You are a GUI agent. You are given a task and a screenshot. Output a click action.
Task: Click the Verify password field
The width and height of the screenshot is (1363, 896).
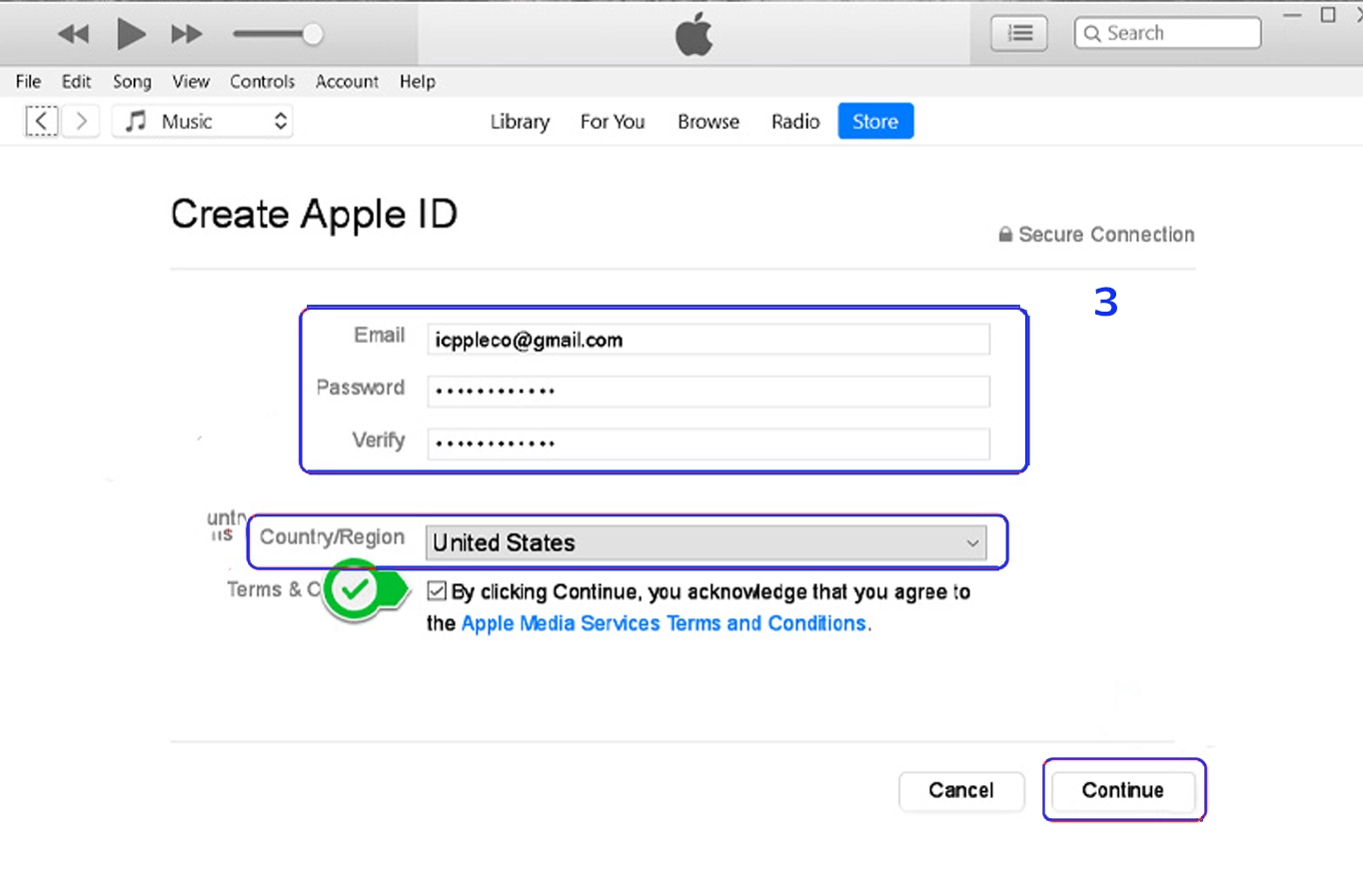pos(708,444)
